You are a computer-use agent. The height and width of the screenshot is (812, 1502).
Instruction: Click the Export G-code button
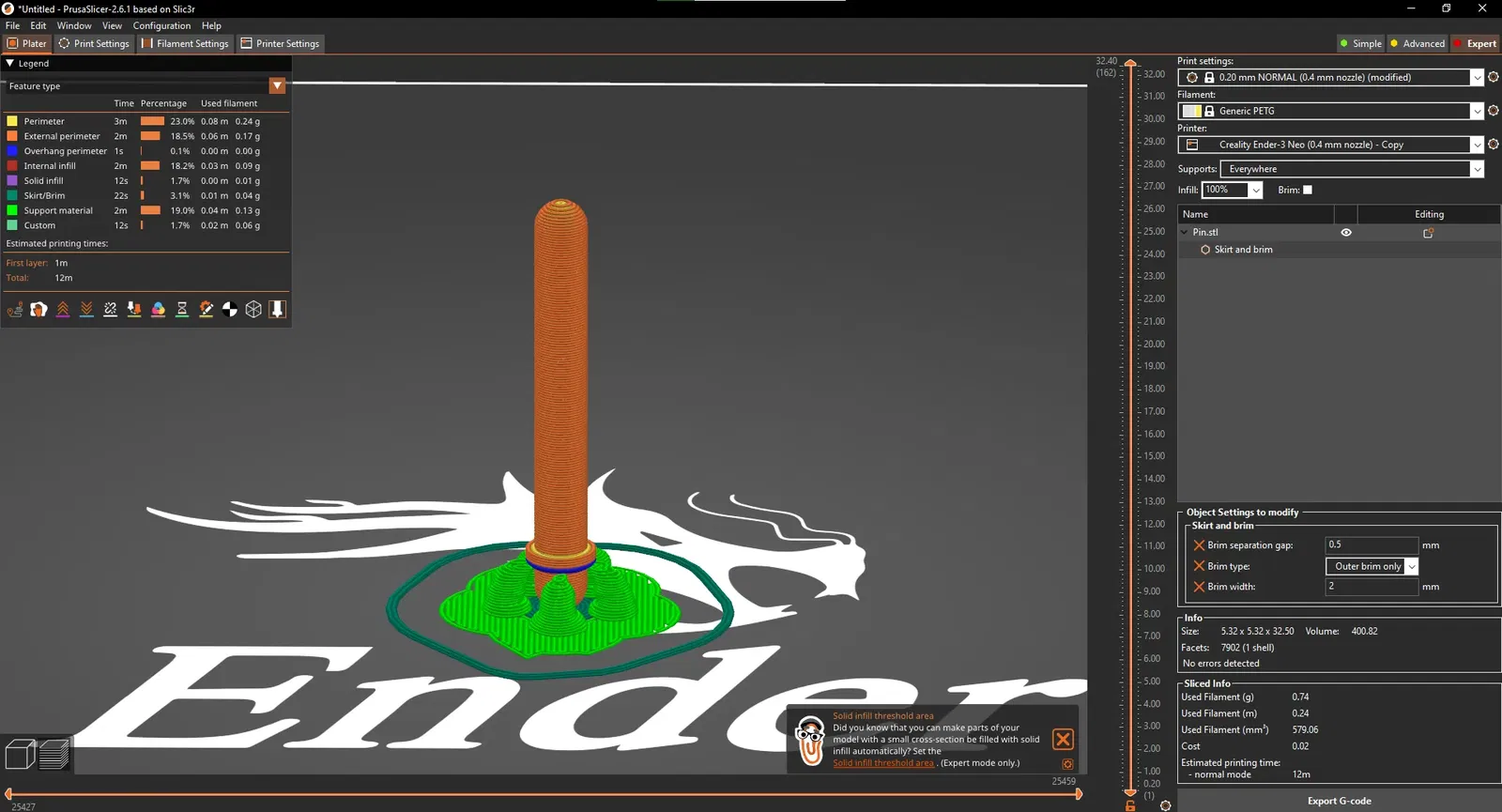[1340, 801]
